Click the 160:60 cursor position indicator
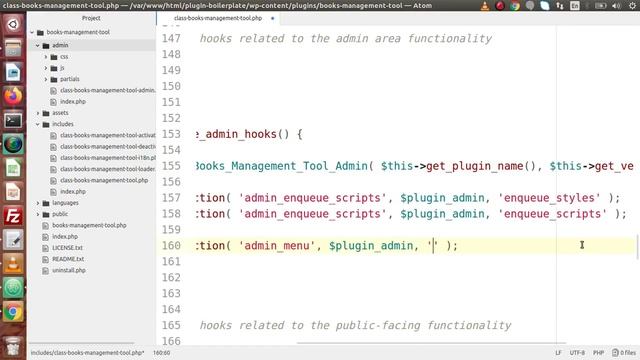This screenshot has width=640, height=360. [x=162, y=353]
